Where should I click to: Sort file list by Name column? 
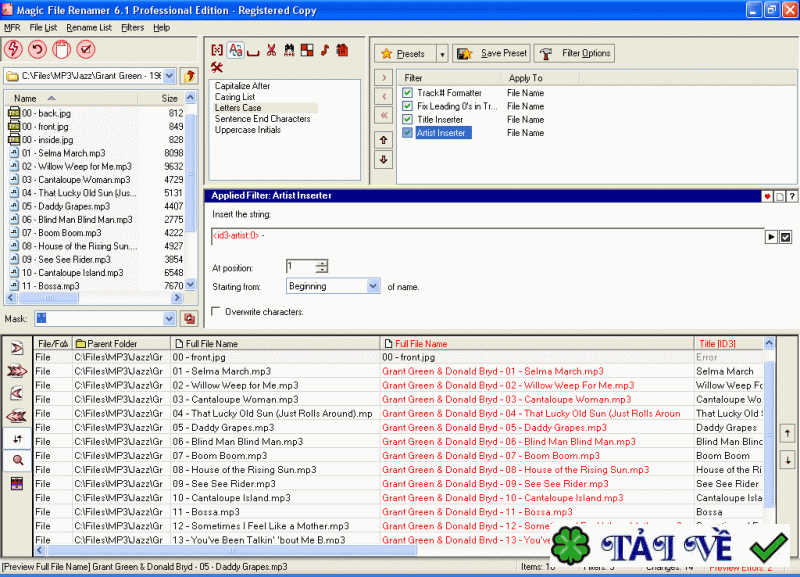(x=26, y=98)
